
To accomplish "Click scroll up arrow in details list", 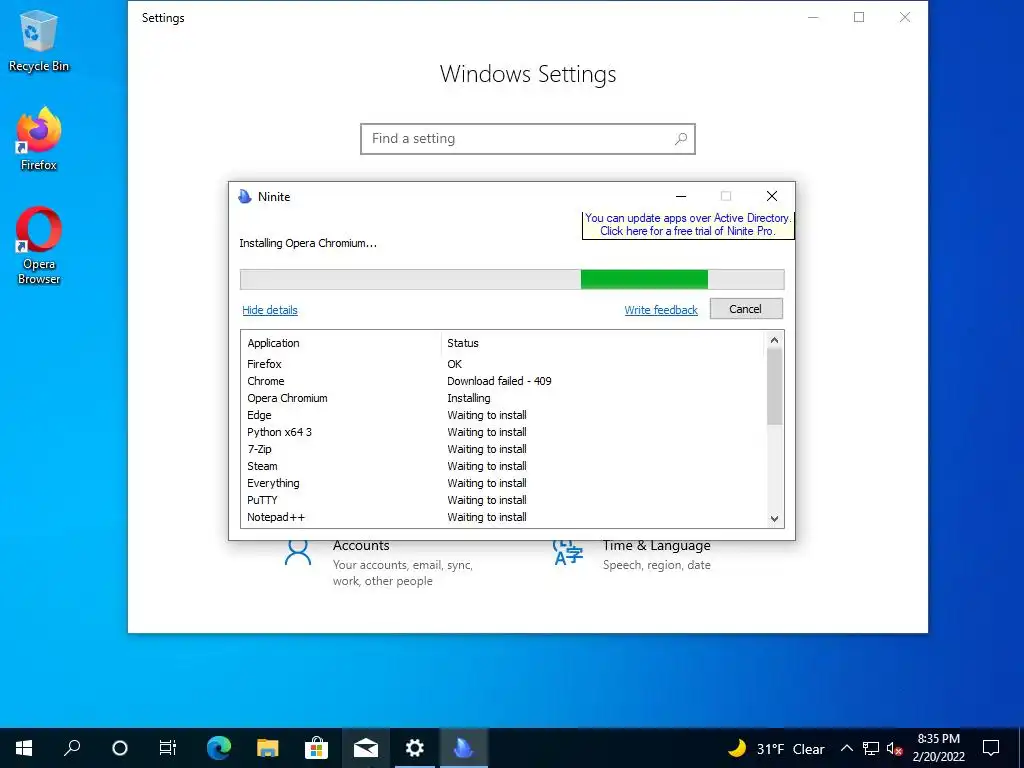I will pyautogui.click(x=775, y=340).
